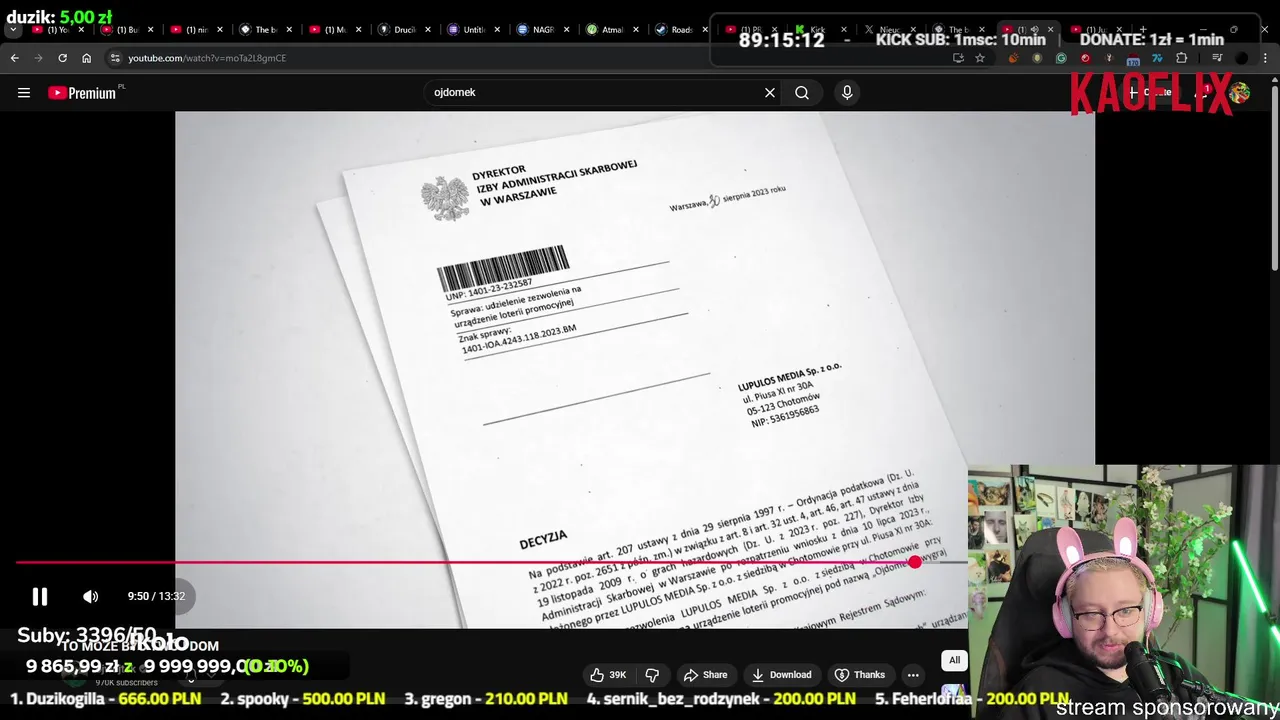The image size is (1280, 720).
Task: Open the browser profile avatar
Action: point(1241,58)
